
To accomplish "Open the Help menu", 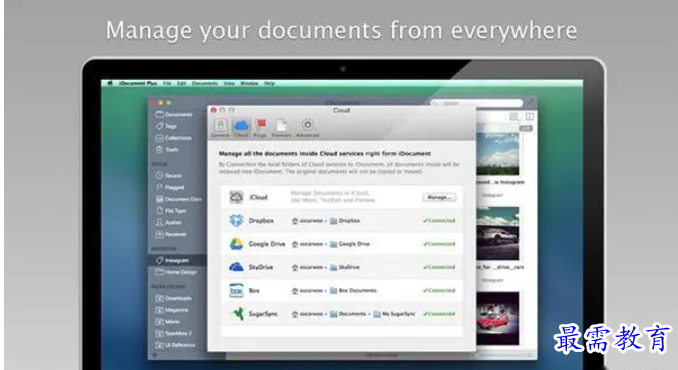I will pos(269,83).
